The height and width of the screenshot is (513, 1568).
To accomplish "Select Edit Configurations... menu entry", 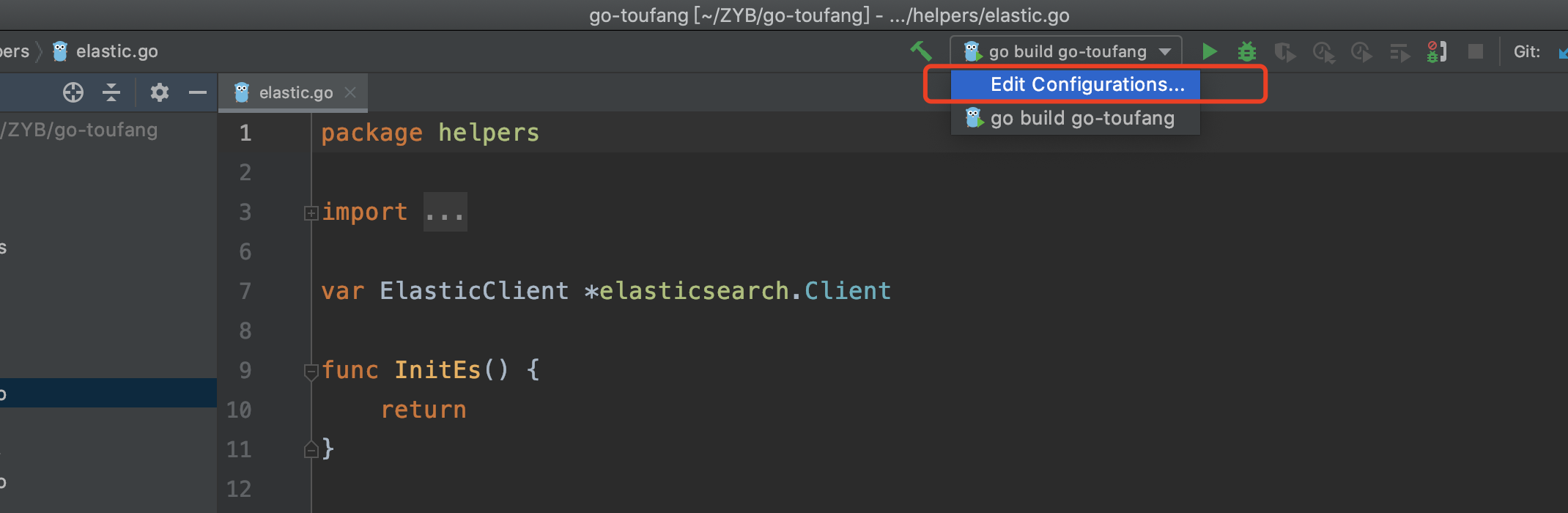I will pyautogui.click(x=1087, y=84).
